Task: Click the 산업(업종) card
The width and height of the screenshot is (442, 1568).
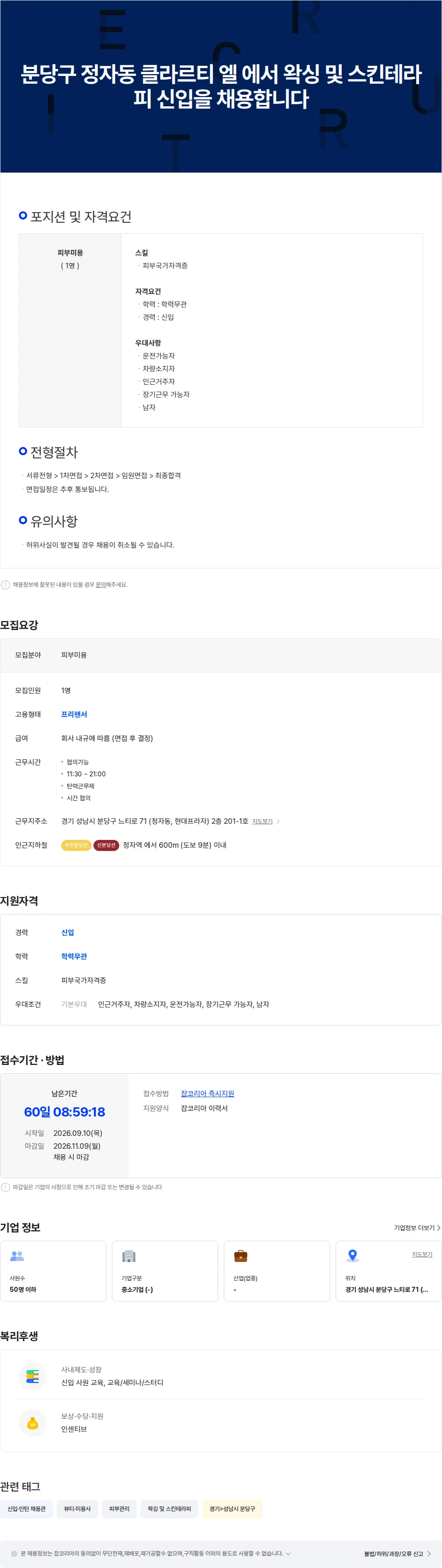Action: pyautogui.click(x=277, y=1271)
